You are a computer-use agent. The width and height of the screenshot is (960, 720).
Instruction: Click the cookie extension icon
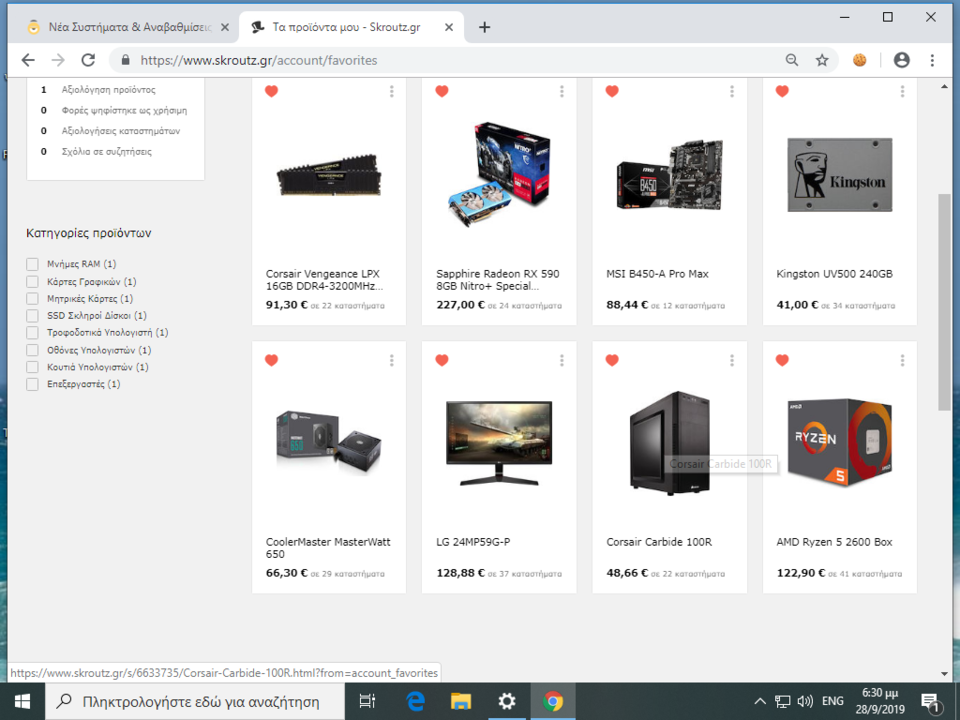tap(860, 60)
